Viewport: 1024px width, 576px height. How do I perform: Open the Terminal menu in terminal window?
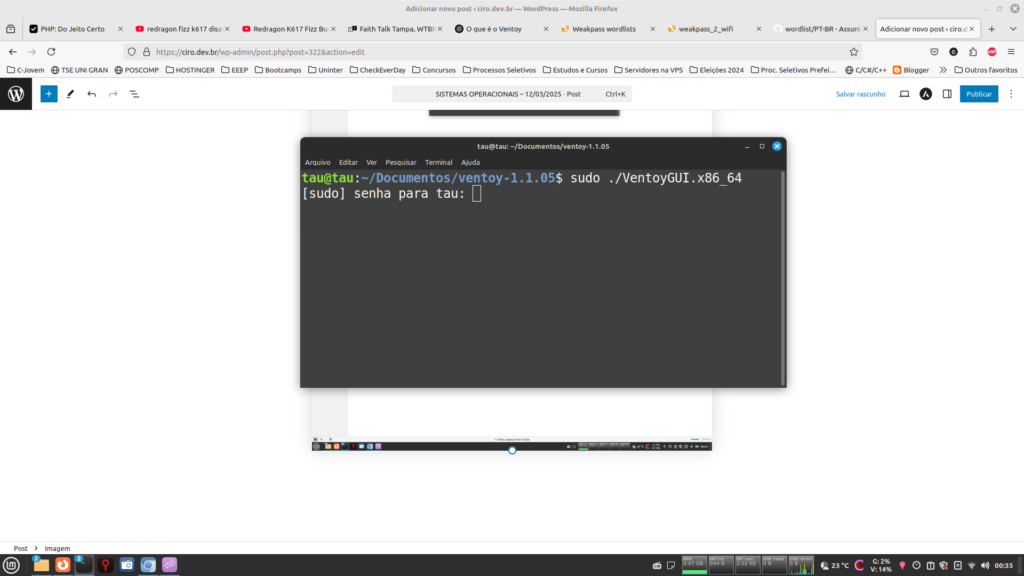coord(438,162)
